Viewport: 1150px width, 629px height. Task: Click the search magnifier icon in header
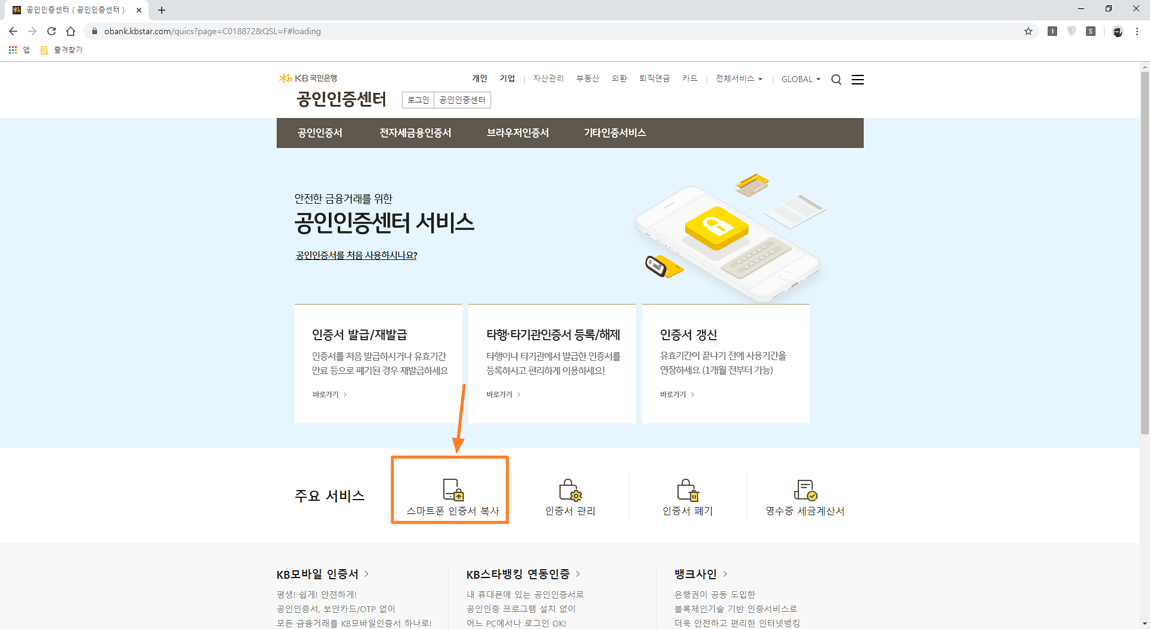pos(836,79)
